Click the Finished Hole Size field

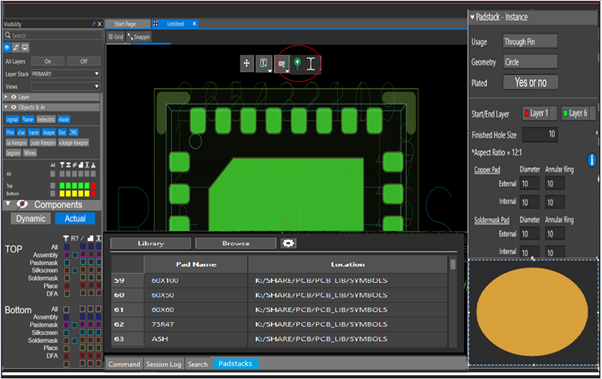[x=539, y=134]
